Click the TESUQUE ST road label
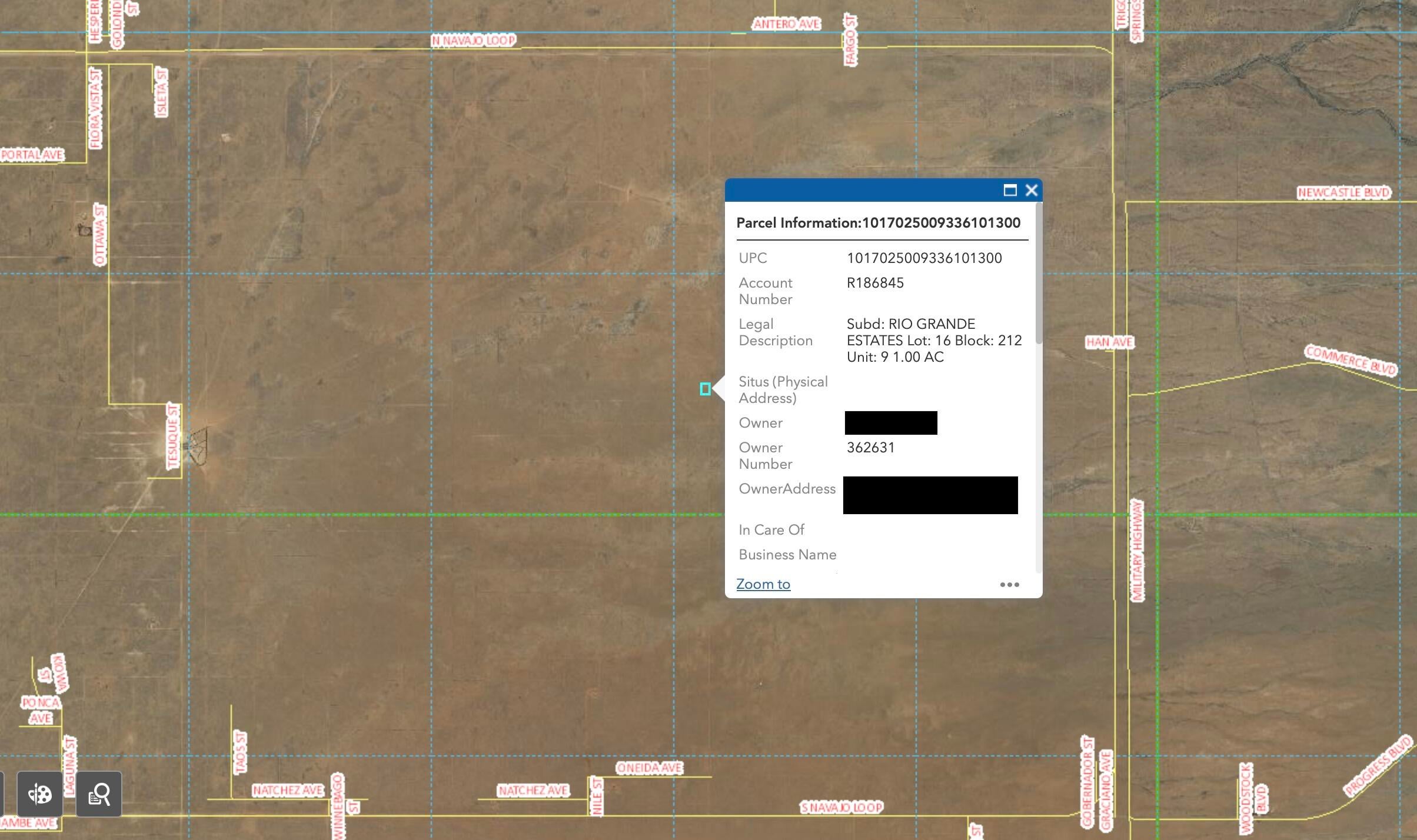The height and width of the screenshot is (840, 1417). tap(172, 436)
